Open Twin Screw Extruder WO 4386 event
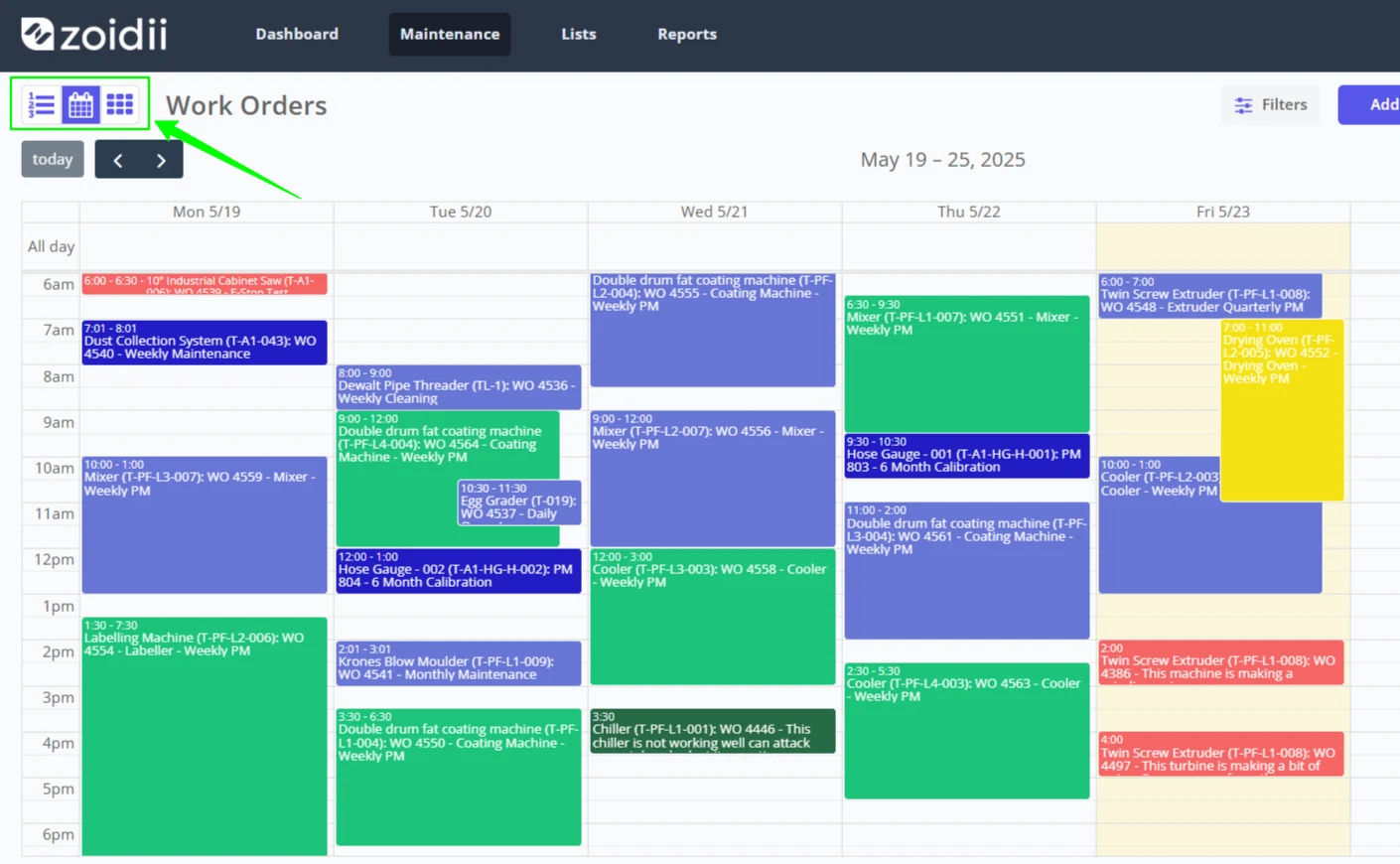 coord(1221,662)
